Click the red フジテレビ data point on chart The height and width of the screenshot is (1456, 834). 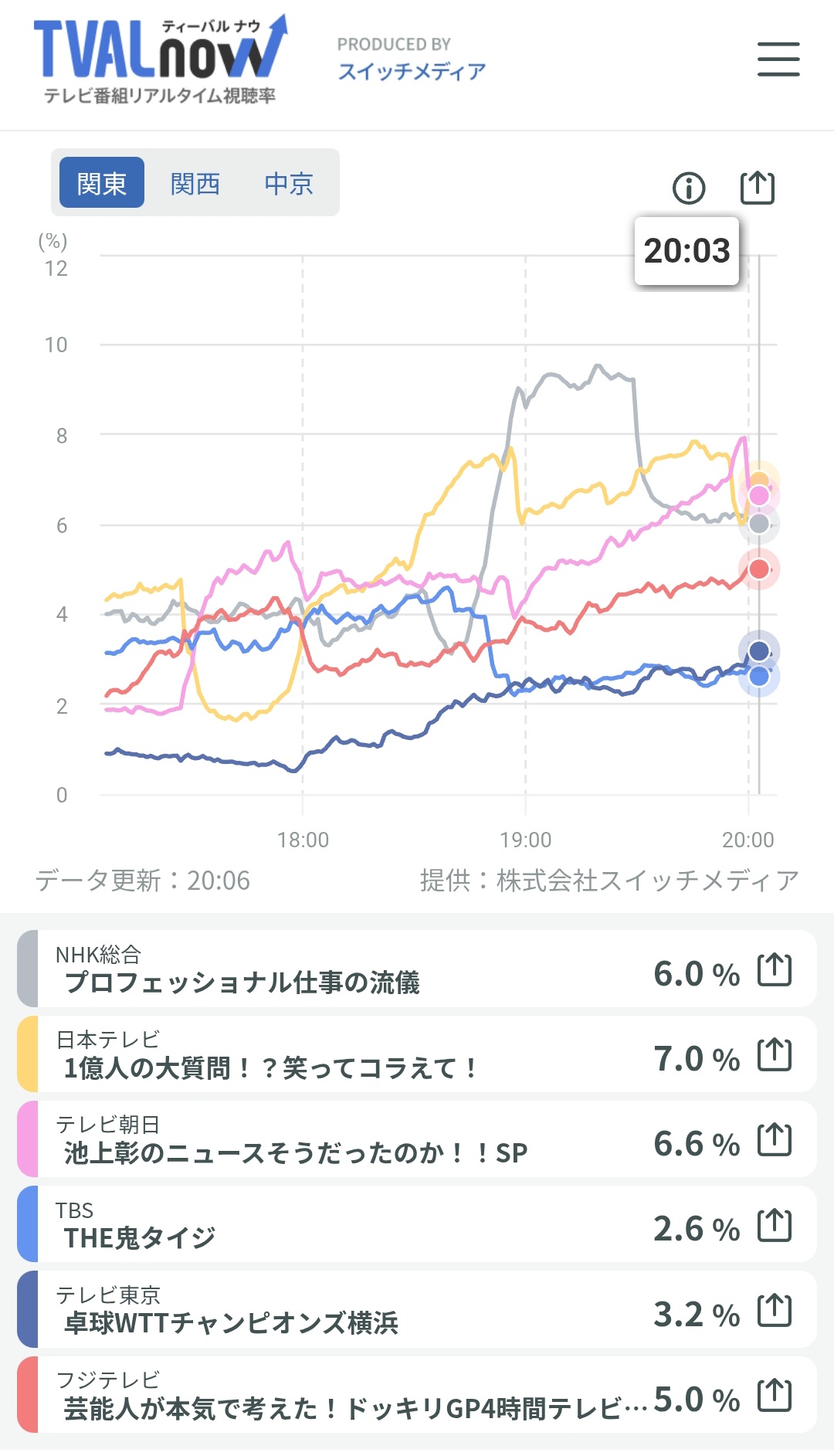[x=759, y=569]
